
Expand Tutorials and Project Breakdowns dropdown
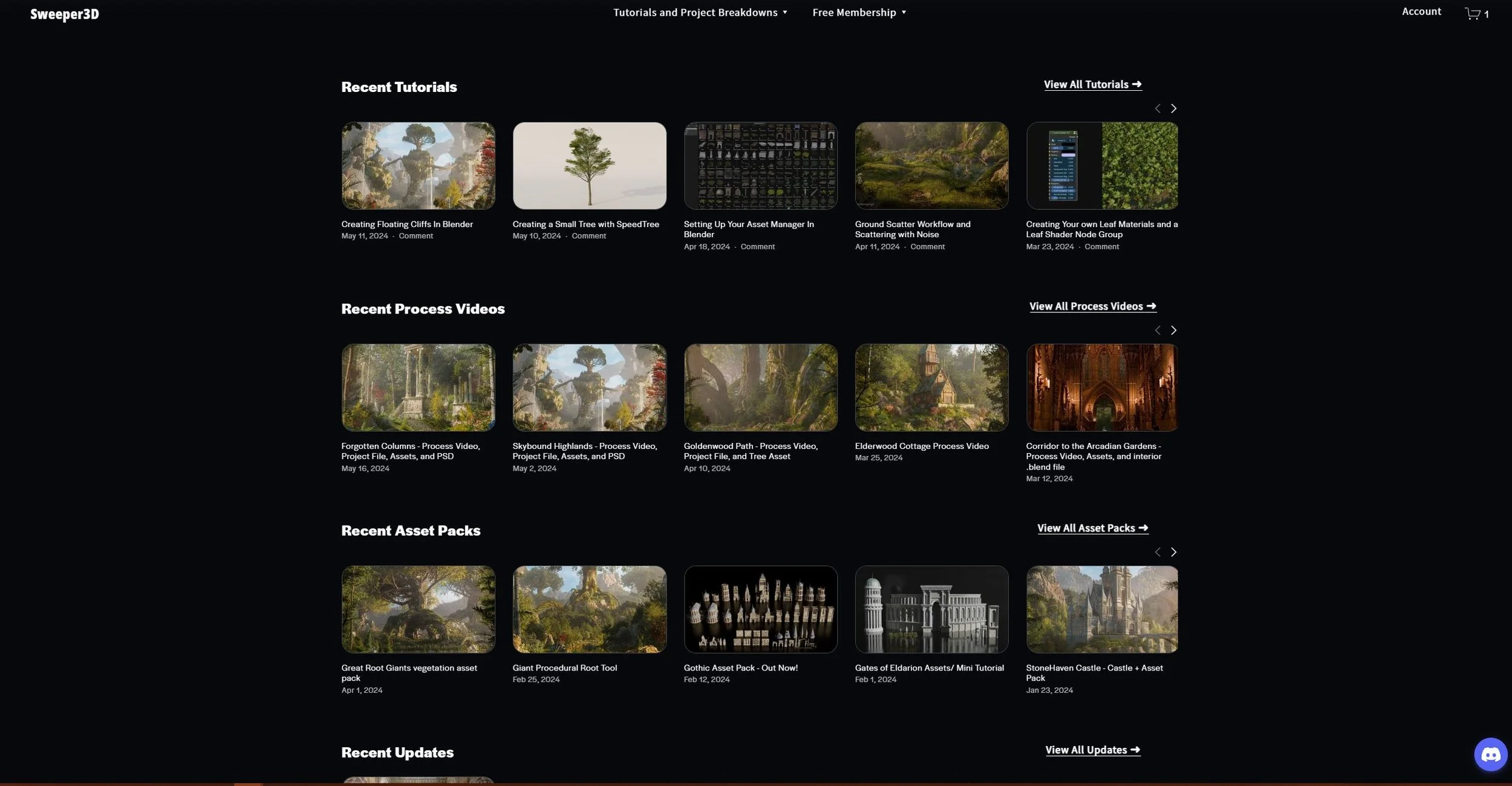coord(700,13)
